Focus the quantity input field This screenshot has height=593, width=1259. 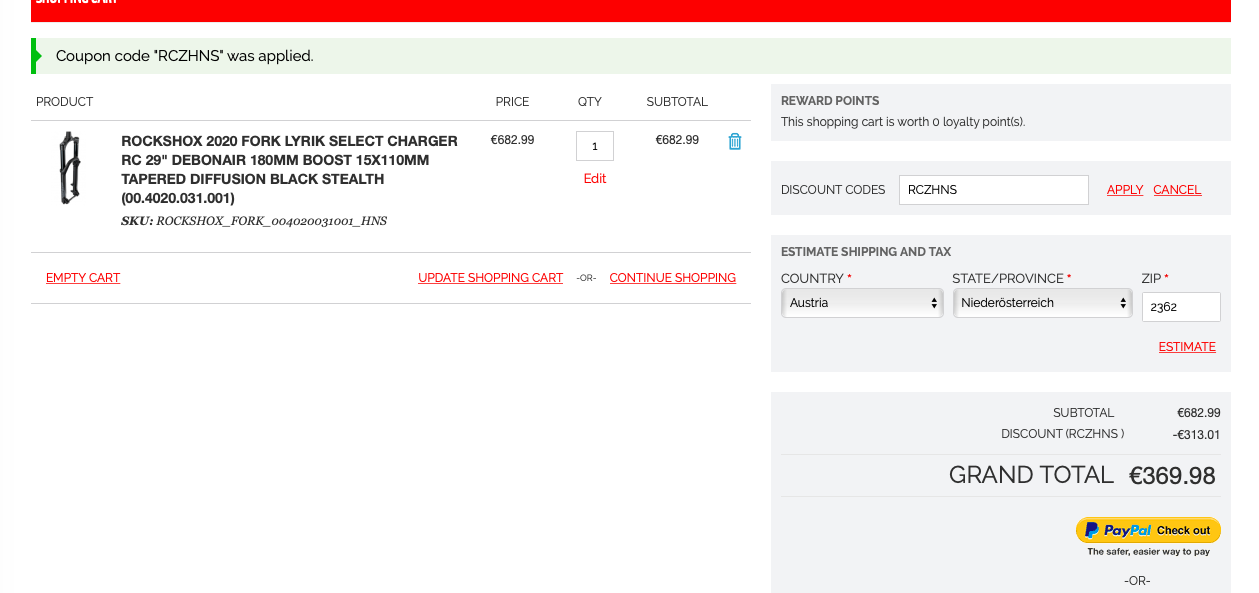(x=594, y=146)
